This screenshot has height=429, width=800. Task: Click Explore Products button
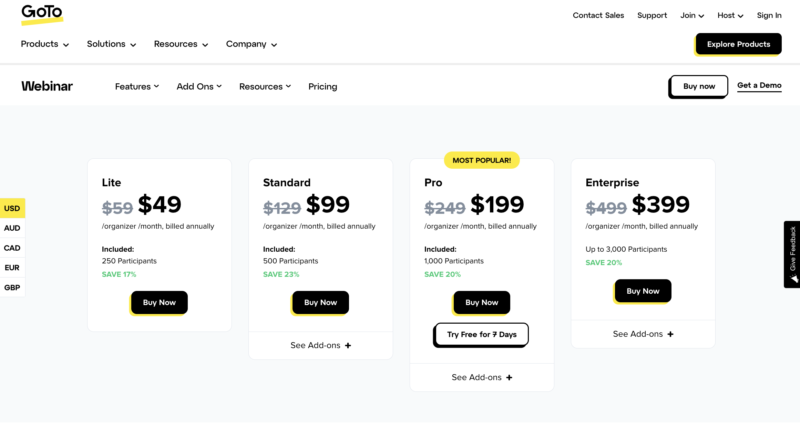(x=738, y=44)
